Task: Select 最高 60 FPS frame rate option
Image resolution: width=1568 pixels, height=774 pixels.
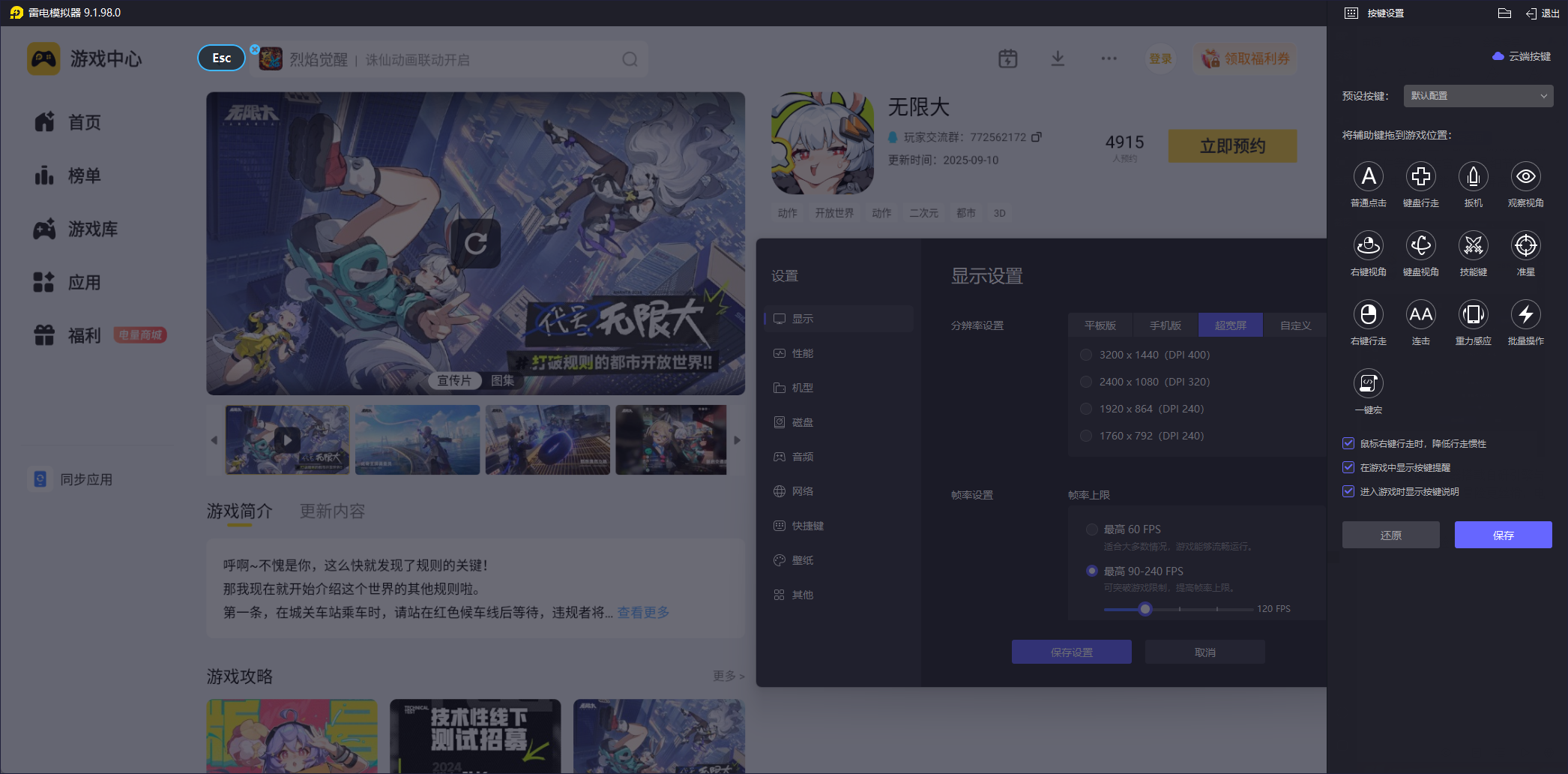Action: [1092, 529]
